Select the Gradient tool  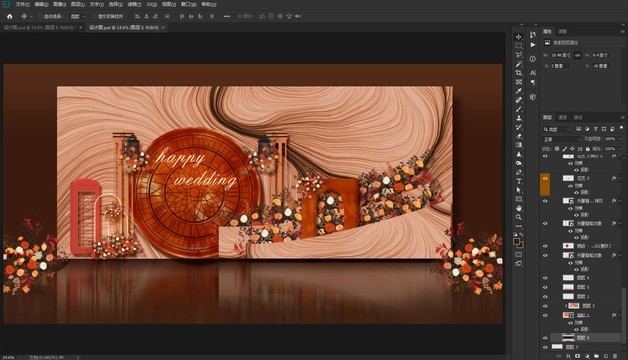click(519, 145)
